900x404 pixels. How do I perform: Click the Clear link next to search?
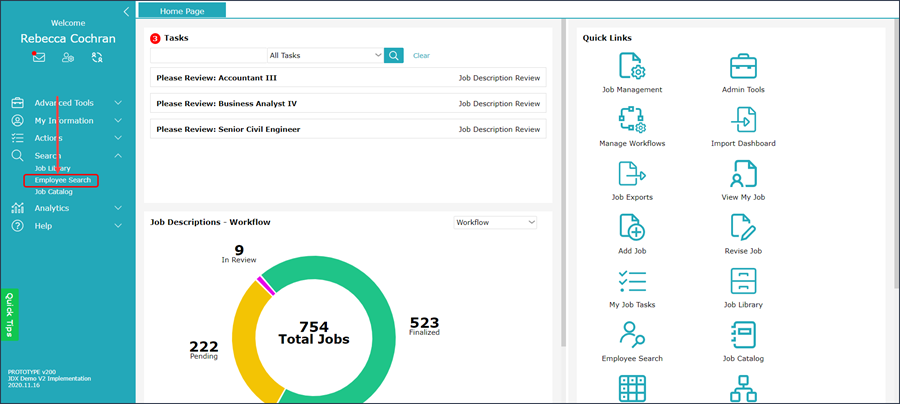click(421, 56)
